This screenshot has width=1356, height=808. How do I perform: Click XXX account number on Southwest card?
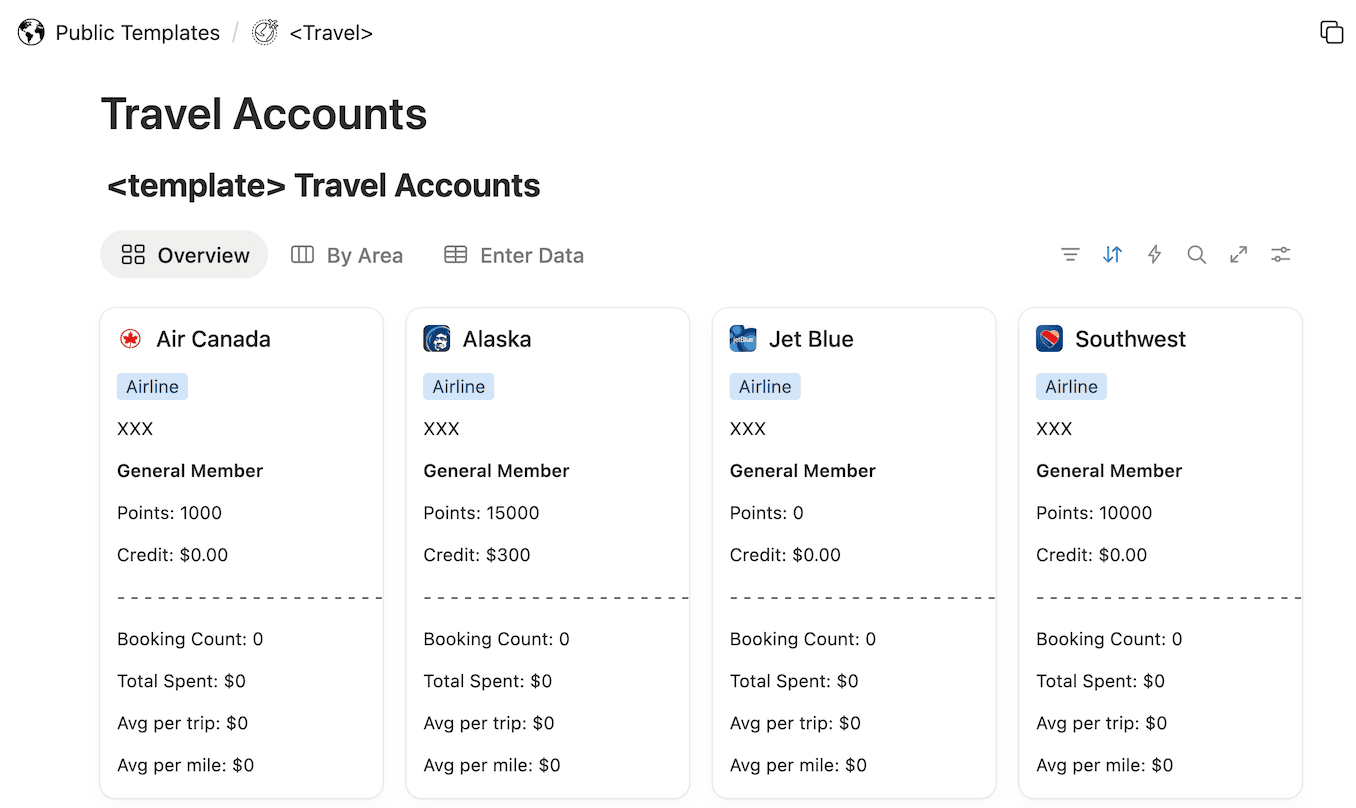click(1054, 429)
